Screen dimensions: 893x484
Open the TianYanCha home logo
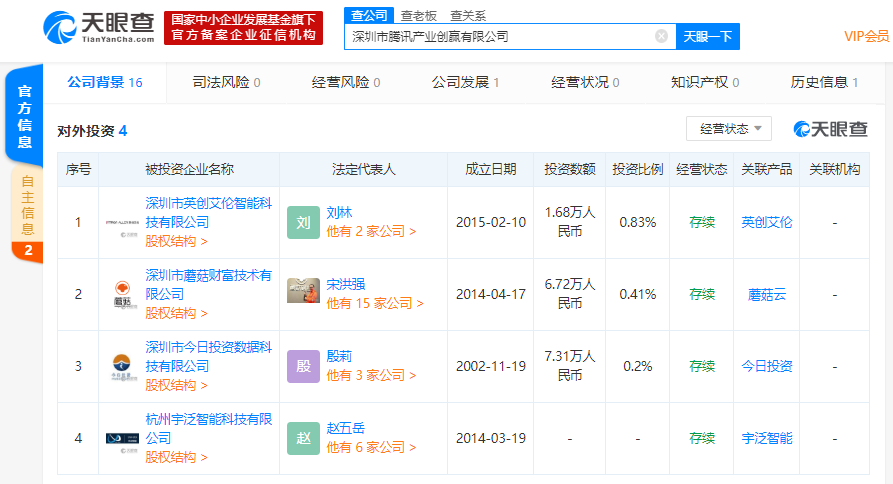[x=99, y=27]
